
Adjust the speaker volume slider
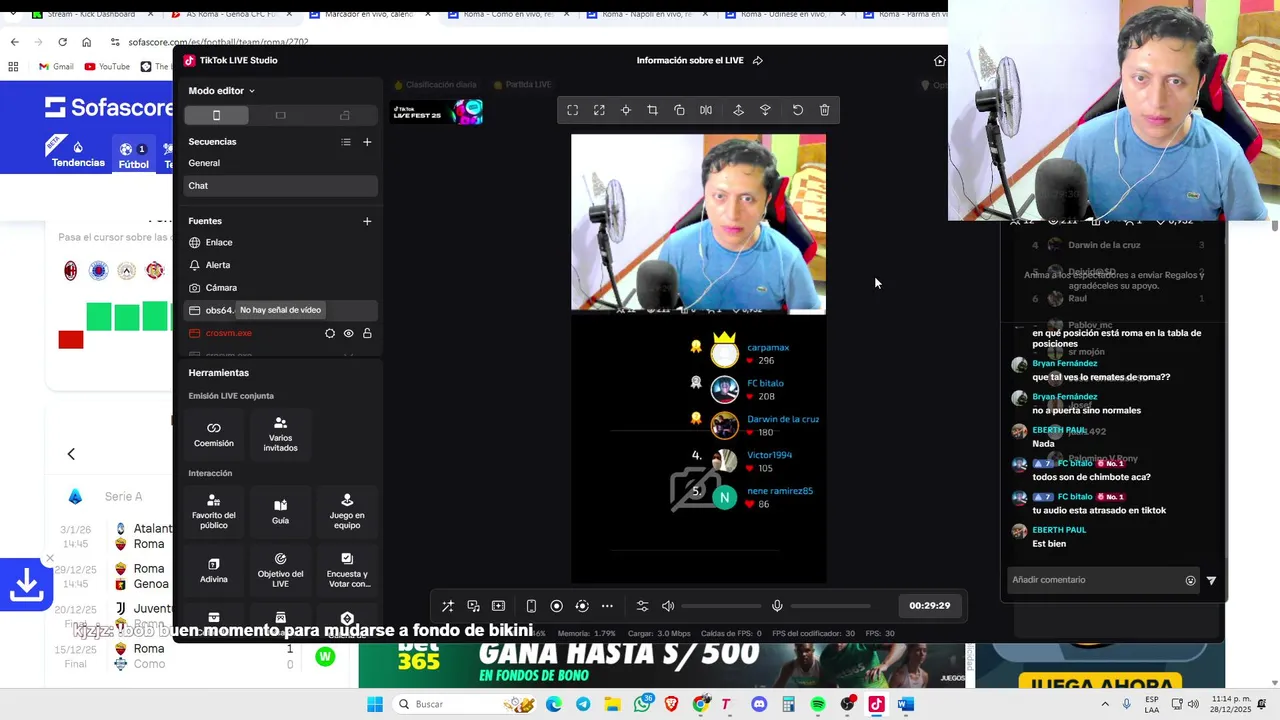pos(722,606)
